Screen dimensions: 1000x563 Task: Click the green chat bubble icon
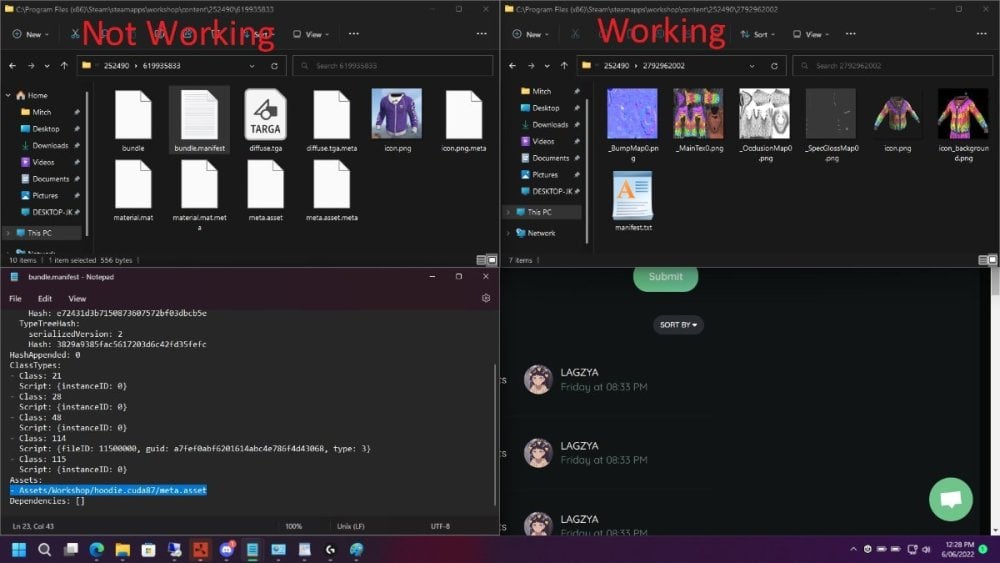(950, 499)
